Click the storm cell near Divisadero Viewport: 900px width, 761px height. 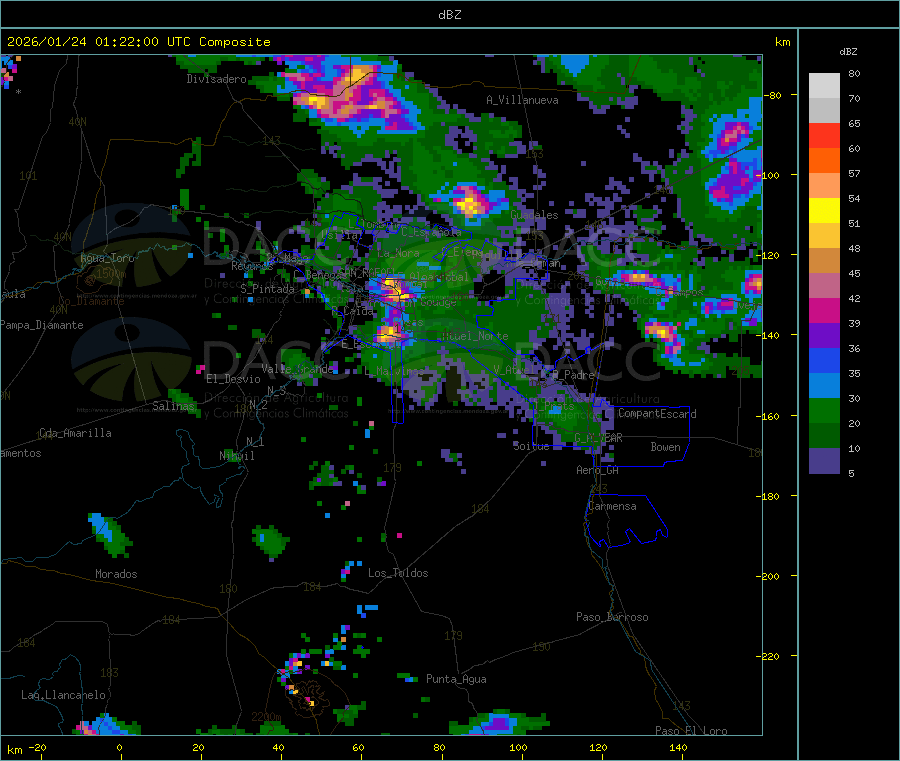click(x=351, y=95)
